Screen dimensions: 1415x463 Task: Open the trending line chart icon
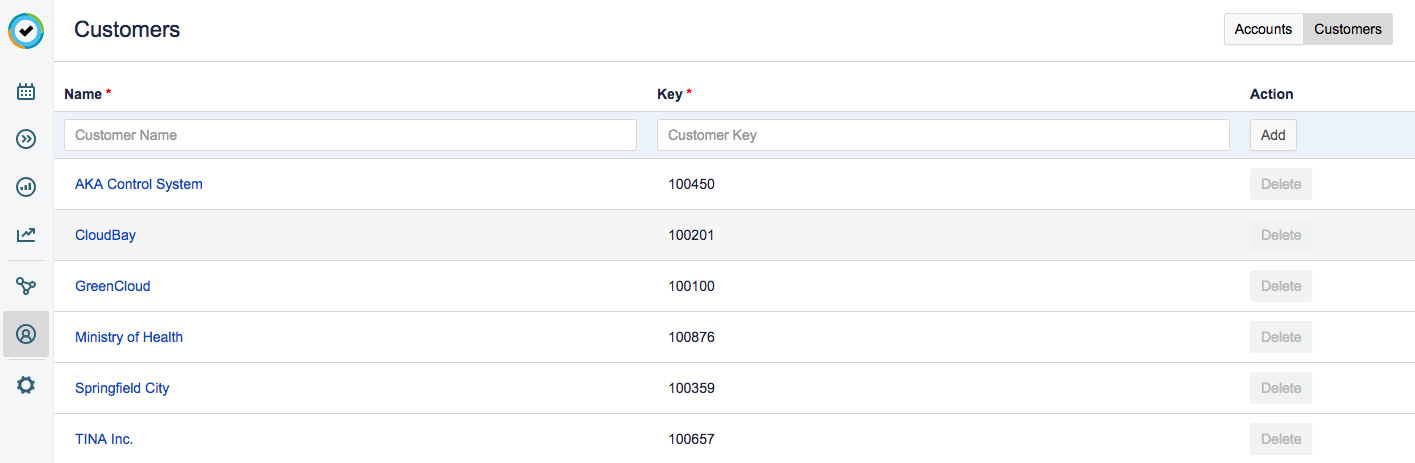point(26,236)
